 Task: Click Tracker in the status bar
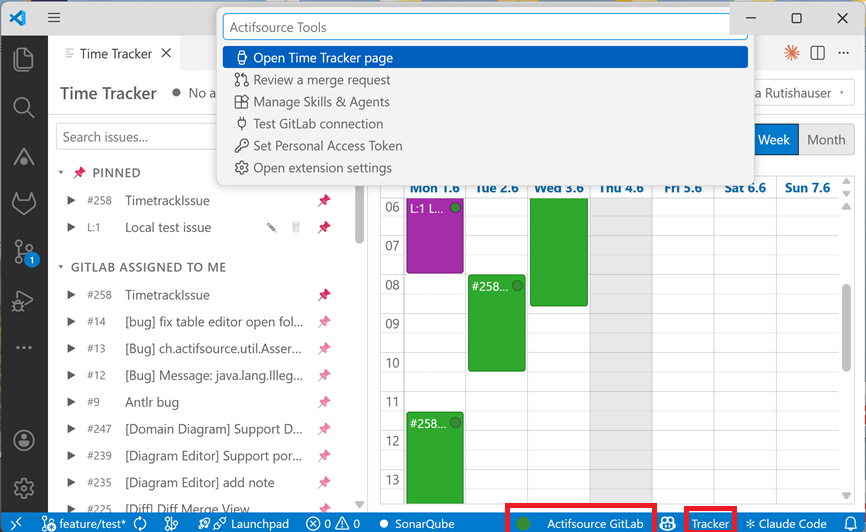click(710, 523)
